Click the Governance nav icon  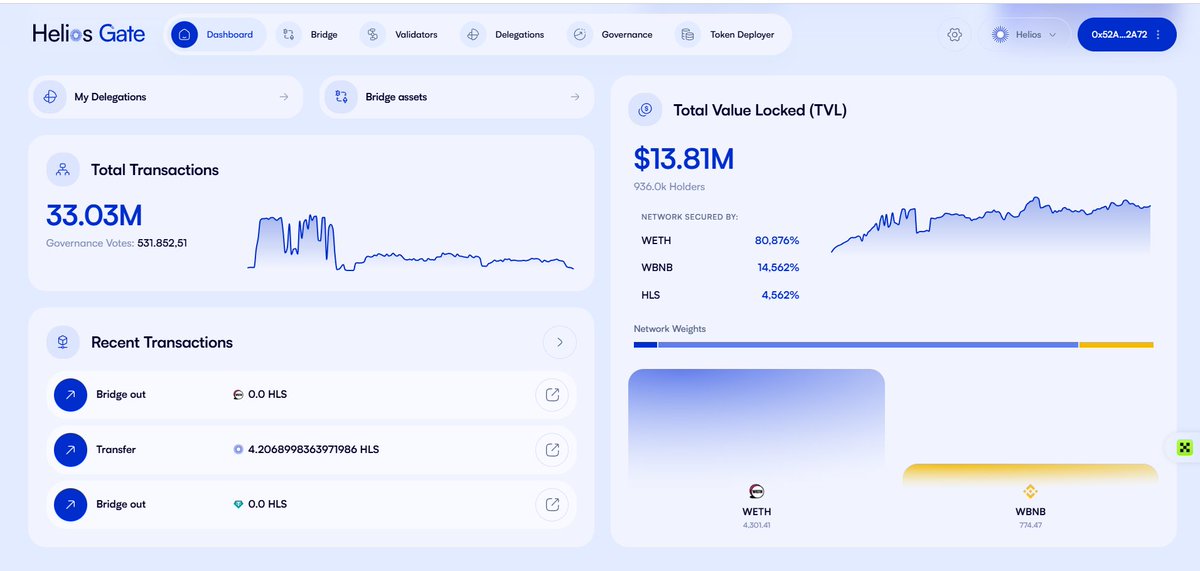(x=579, y=34)
